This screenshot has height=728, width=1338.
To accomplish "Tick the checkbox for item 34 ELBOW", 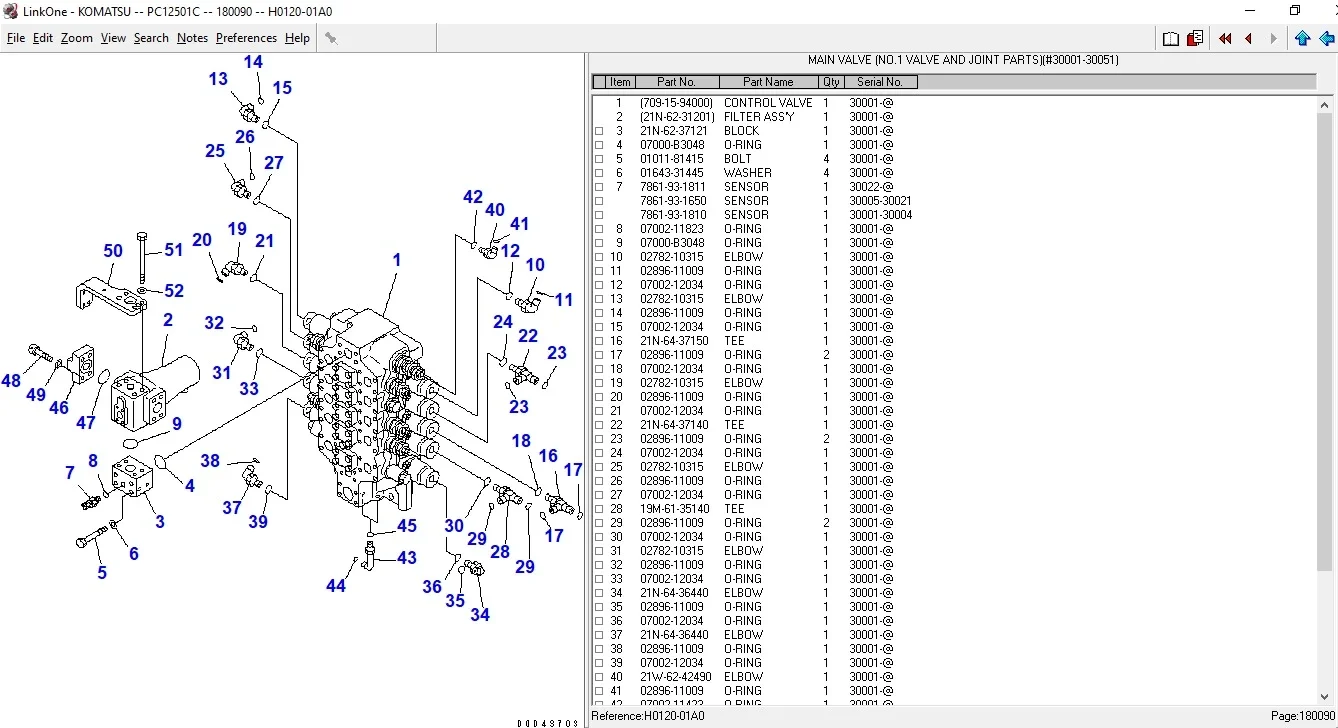I will pyautogui.click(x=600, y=593).
